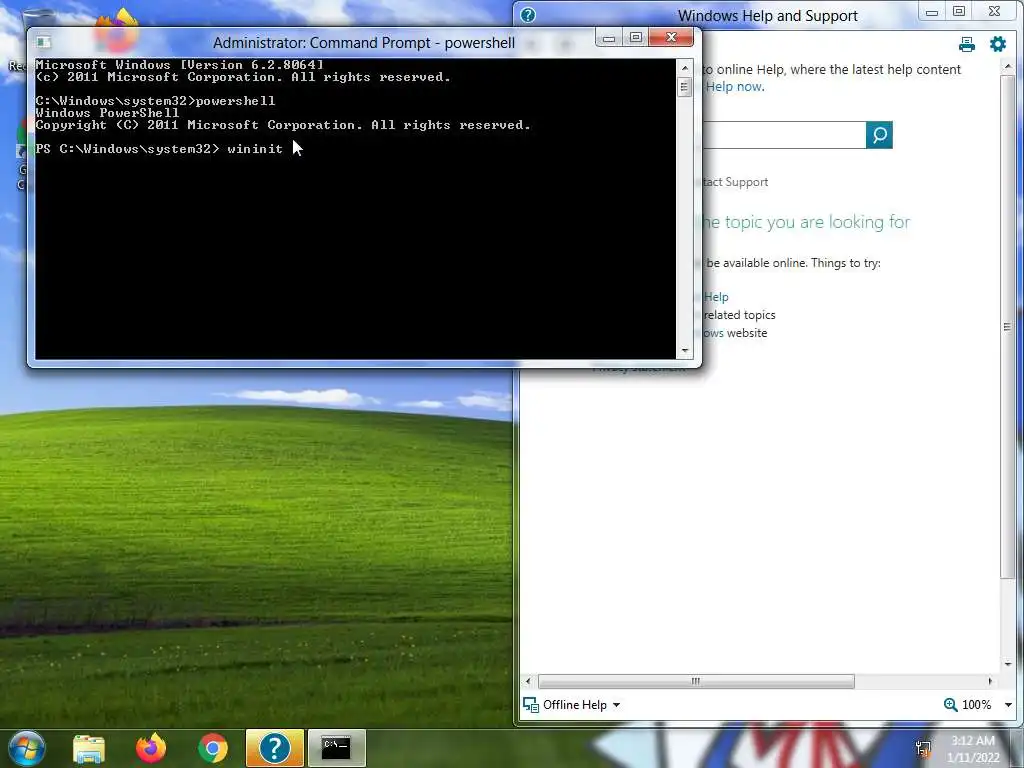1024x768 pixels.
Task: Click the Help horizontal scrollbar right arrow
Action: click(x=990, y=682)
